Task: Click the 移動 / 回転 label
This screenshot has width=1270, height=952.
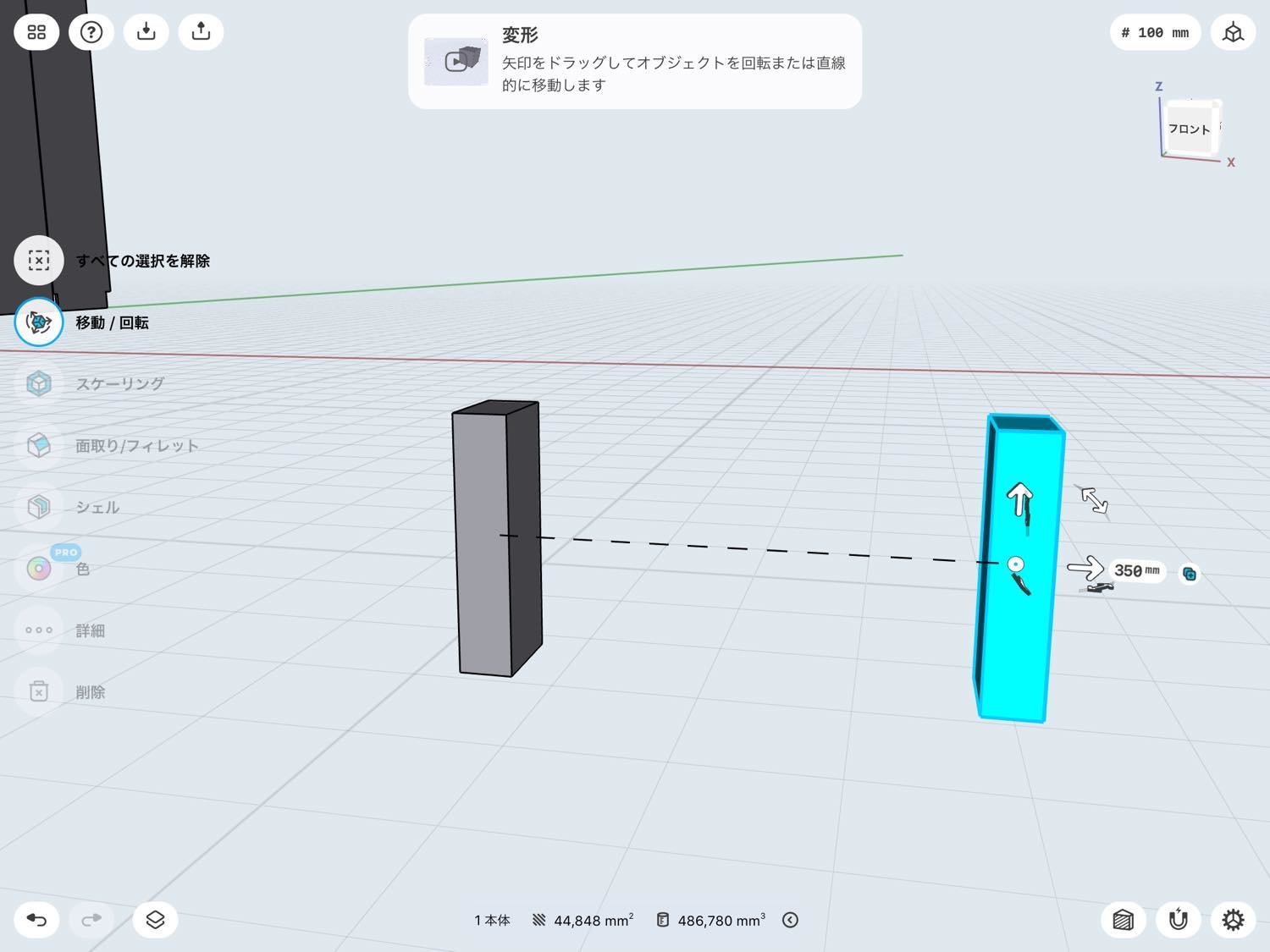Action: (x=112, y=322)
